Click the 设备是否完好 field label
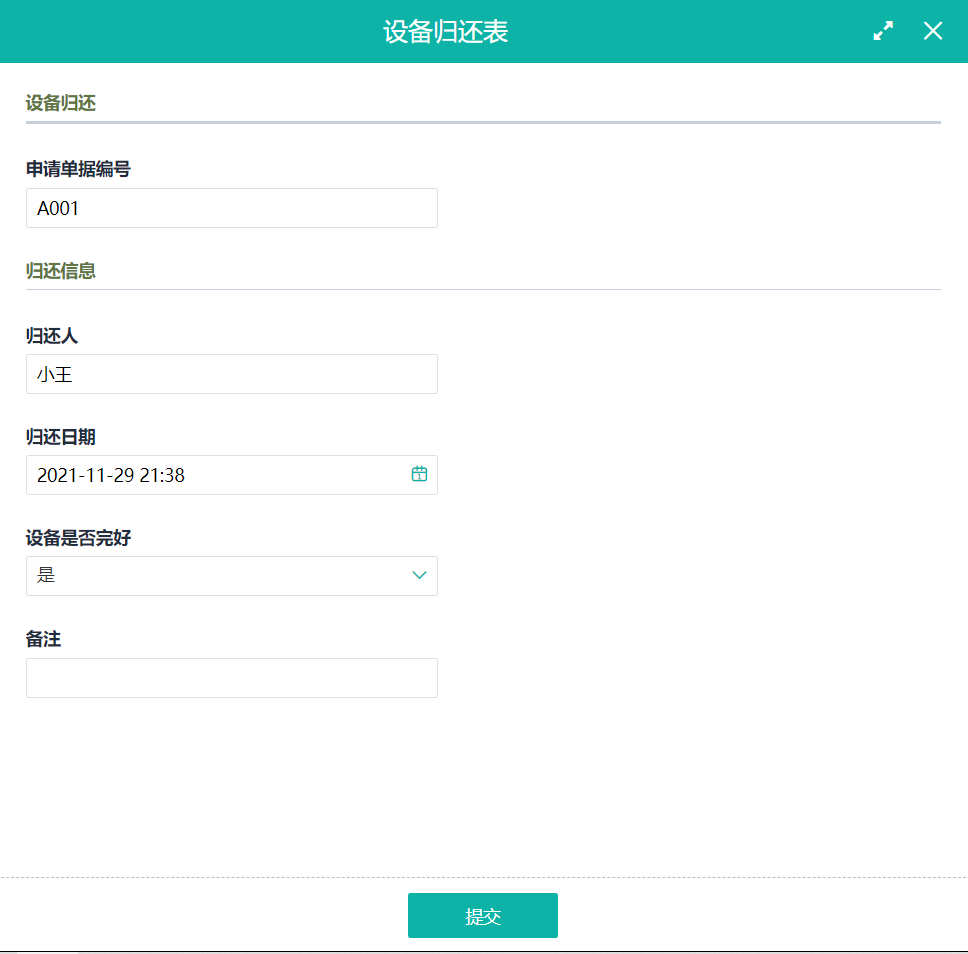This screenshot has height=954, width=968. pos(78,538)
